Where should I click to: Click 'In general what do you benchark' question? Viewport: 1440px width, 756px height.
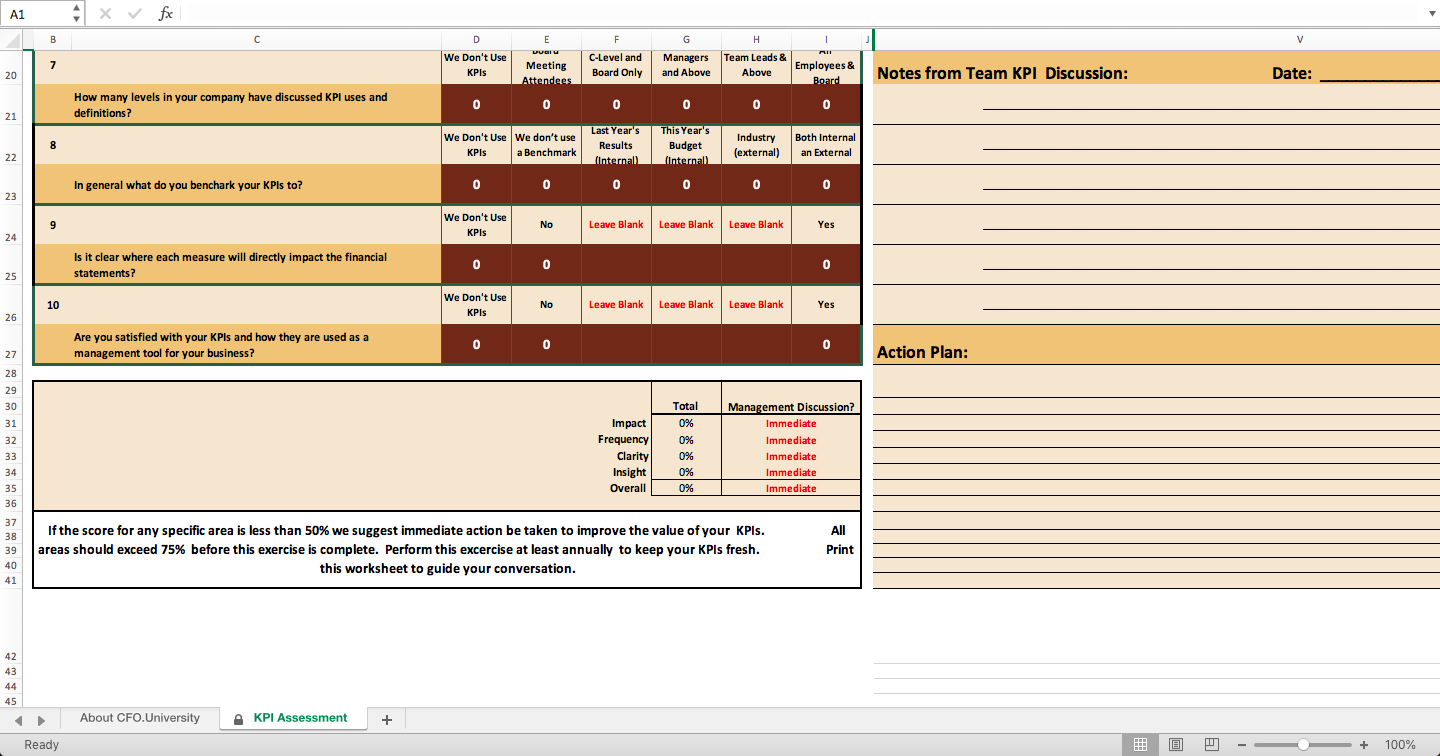[188, 185]
